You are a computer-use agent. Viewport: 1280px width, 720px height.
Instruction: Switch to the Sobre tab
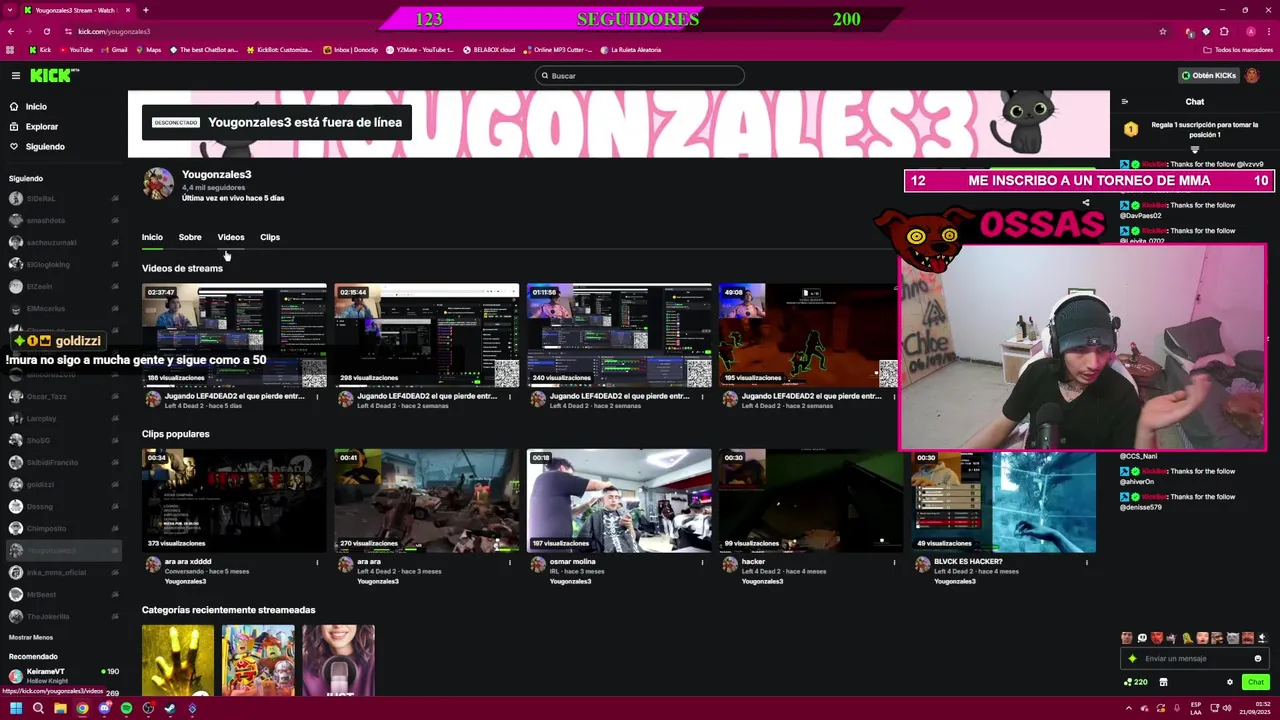coord(190,238)
